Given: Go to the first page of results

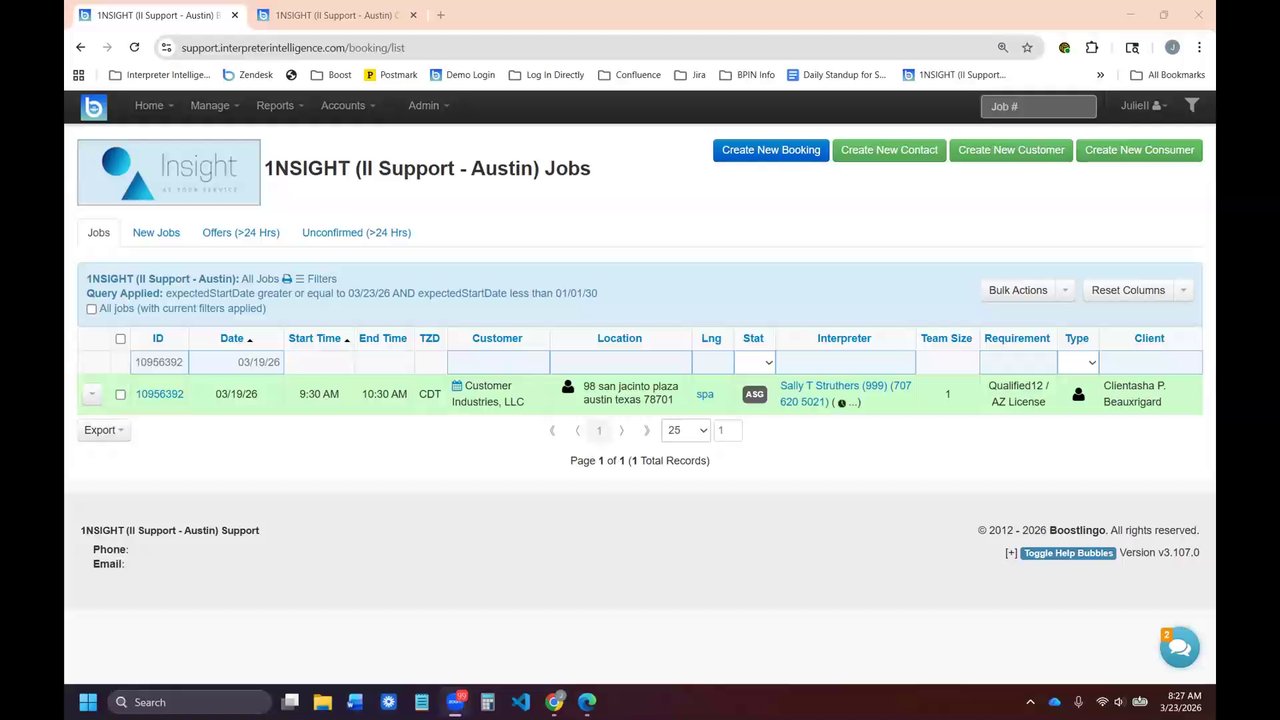Looking at the screenshot, I should tap(552, 430).
